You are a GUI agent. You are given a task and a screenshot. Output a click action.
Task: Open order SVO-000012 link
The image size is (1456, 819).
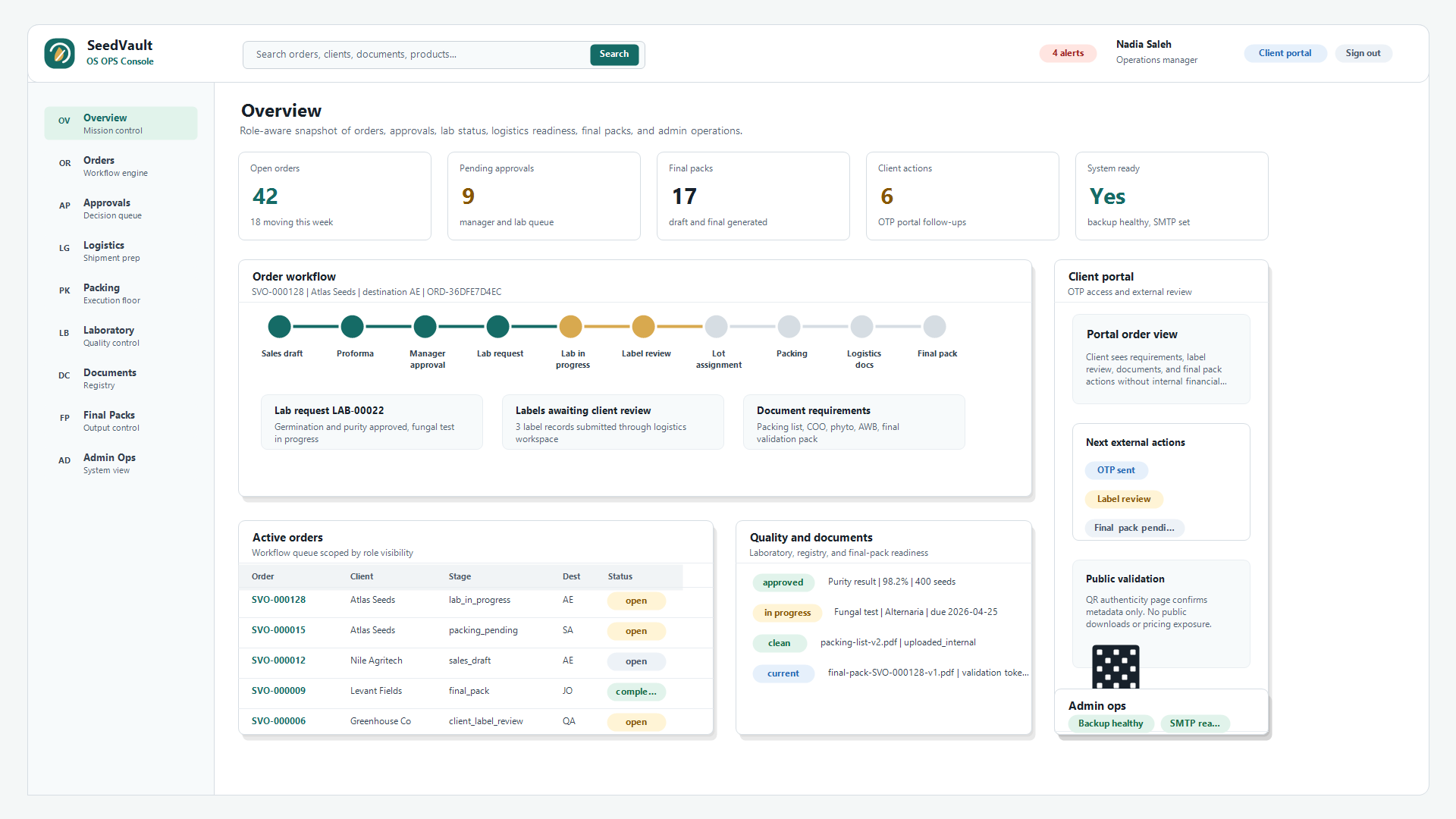(x=278, y=661)
